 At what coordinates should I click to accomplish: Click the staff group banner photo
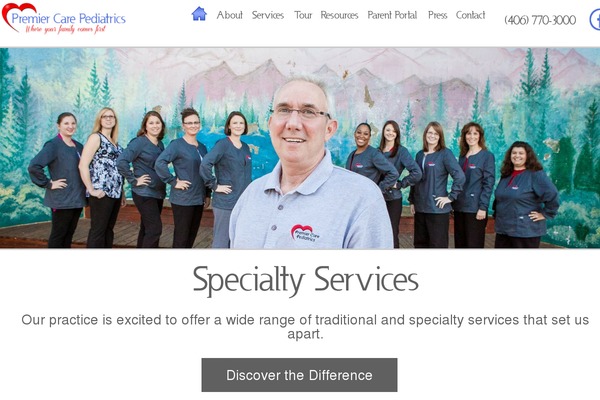(x=300, y=148)
